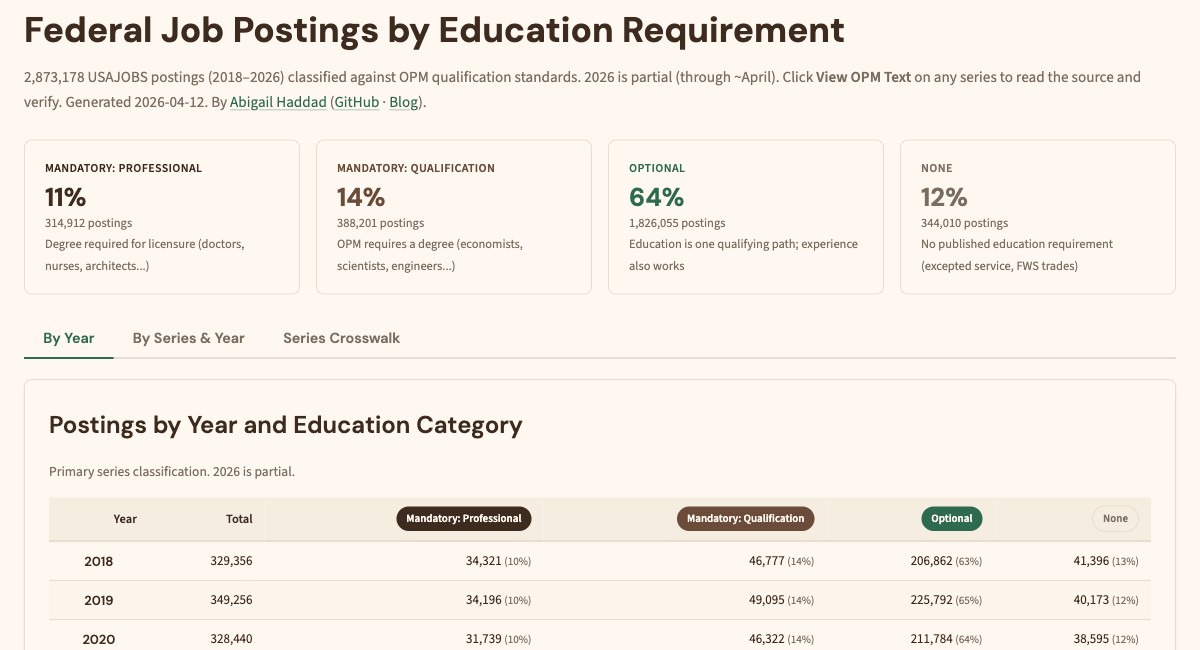Click the Year column header
Image resolution: width=1200 pixels, height=650 pixels.
click(125, 519)
